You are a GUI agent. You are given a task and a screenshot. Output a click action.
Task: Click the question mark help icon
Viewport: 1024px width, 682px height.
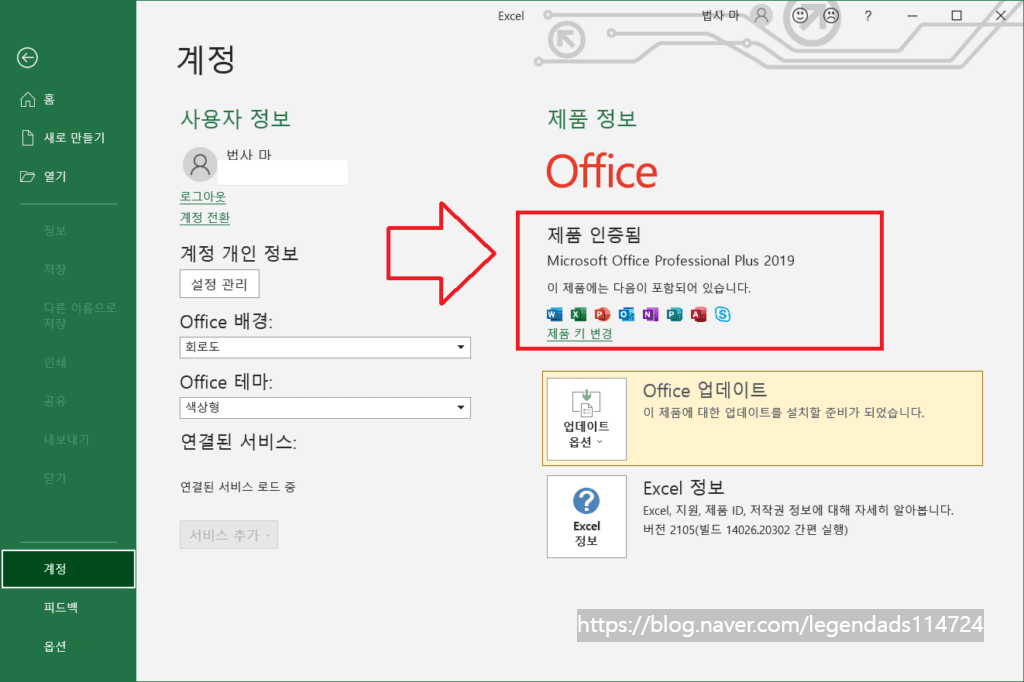click(x=868, y=16)
